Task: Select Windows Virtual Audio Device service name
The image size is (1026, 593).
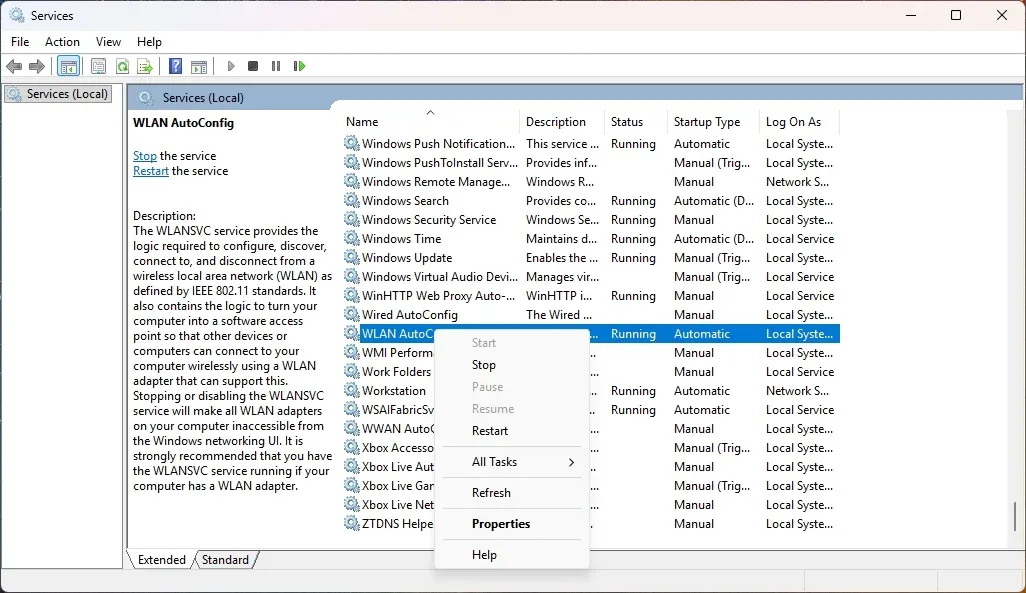Action: coord(438,277)
